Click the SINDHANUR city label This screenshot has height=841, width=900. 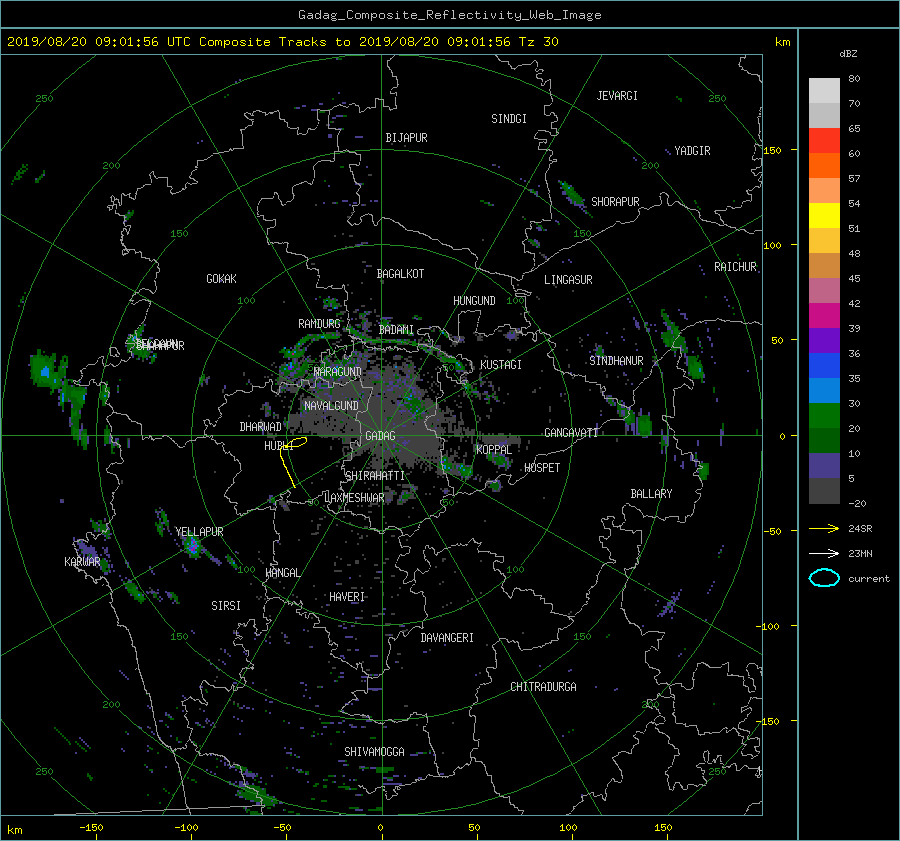pos(616,361)
